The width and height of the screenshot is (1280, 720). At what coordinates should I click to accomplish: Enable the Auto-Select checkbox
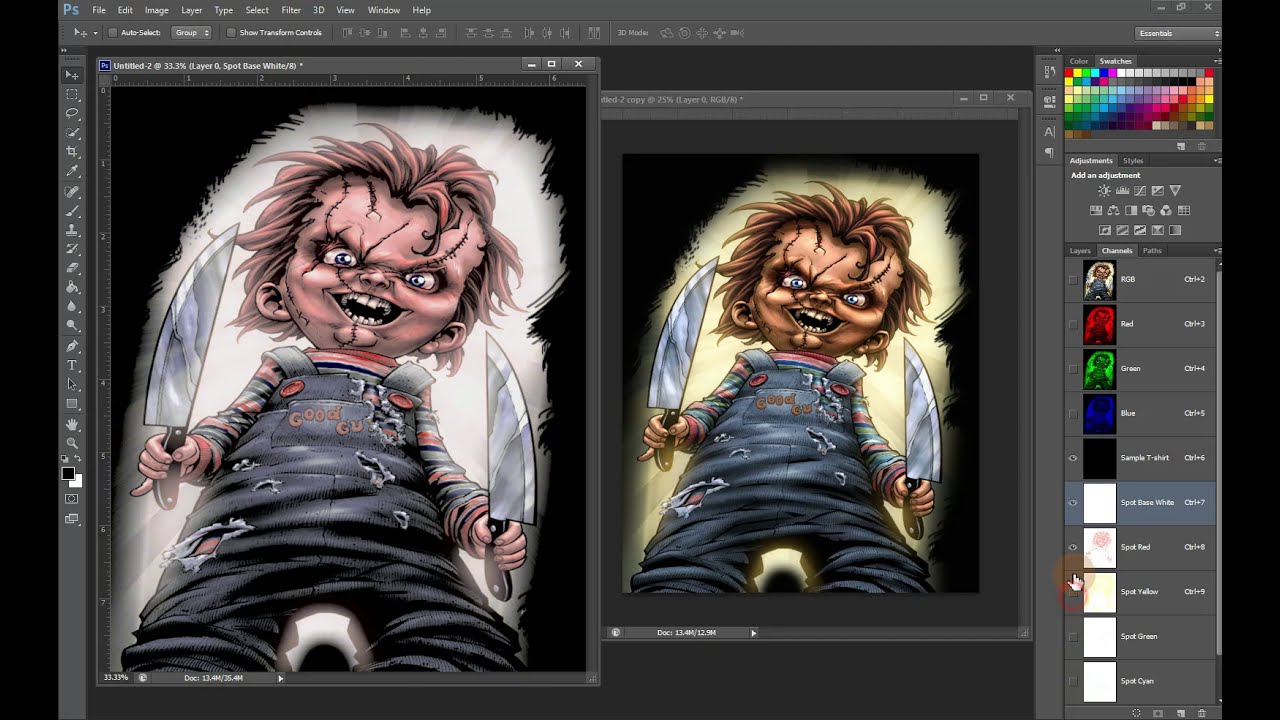point(112,32)
